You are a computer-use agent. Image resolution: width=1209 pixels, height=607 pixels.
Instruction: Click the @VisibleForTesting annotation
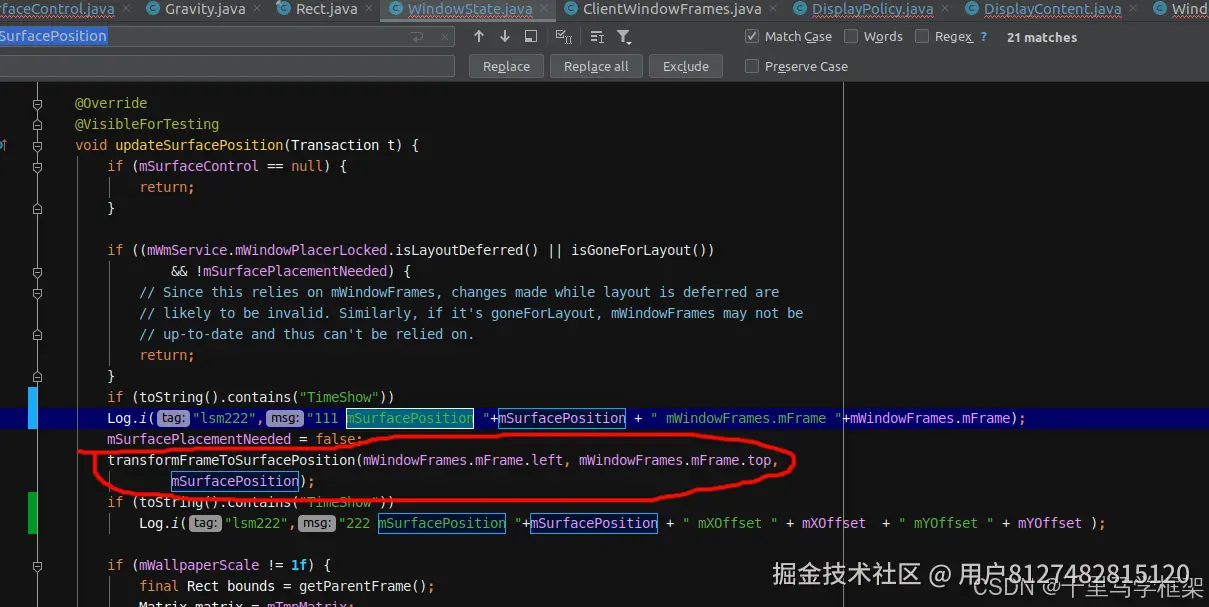tap(147, 124)
